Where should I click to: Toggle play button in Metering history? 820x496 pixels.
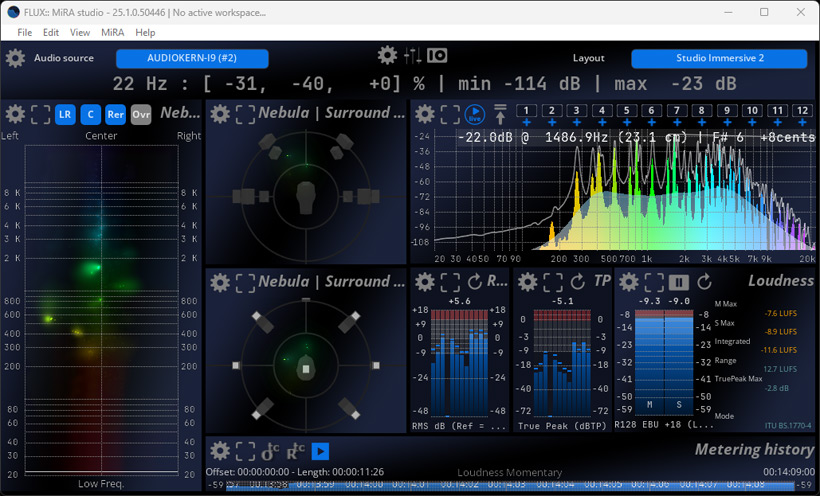(x=321, y=451)
